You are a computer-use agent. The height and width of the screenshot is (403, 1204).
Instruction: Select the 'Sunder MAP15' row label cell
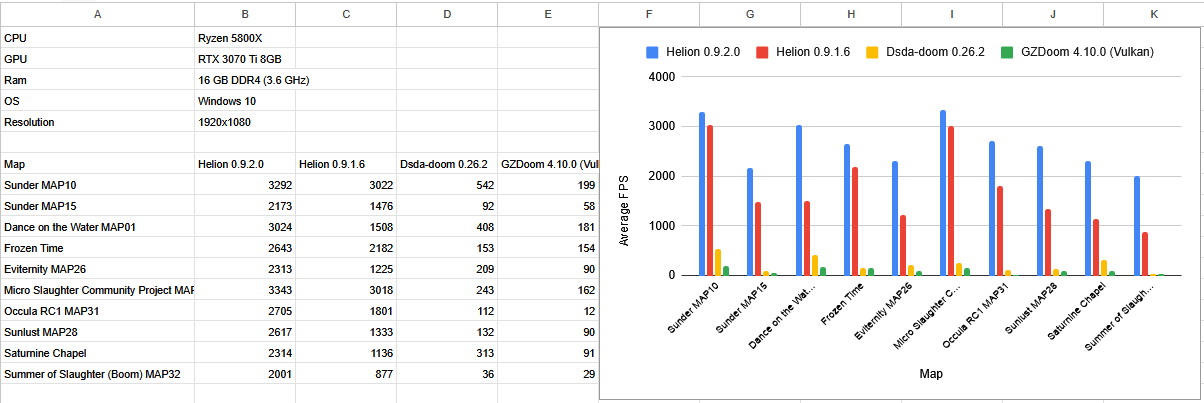(97, 205)
